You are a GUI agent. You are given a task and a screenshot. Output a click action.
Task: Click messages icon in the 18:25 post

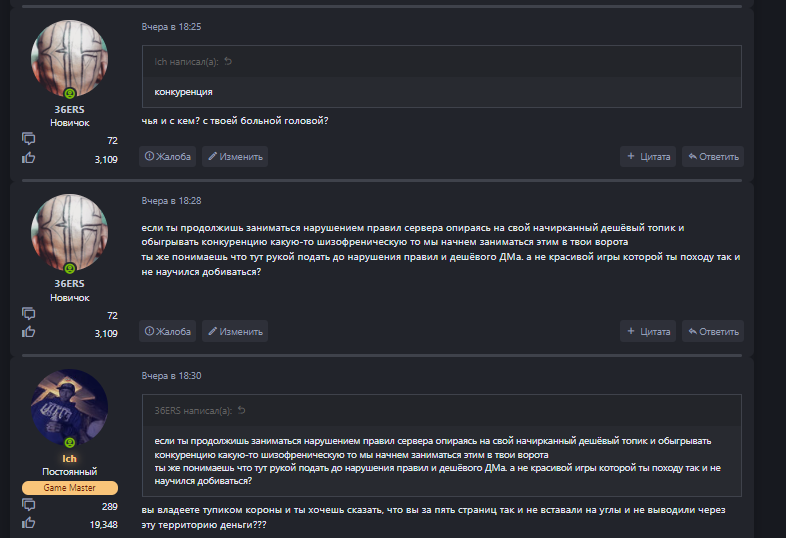click(x=28, y=140)
